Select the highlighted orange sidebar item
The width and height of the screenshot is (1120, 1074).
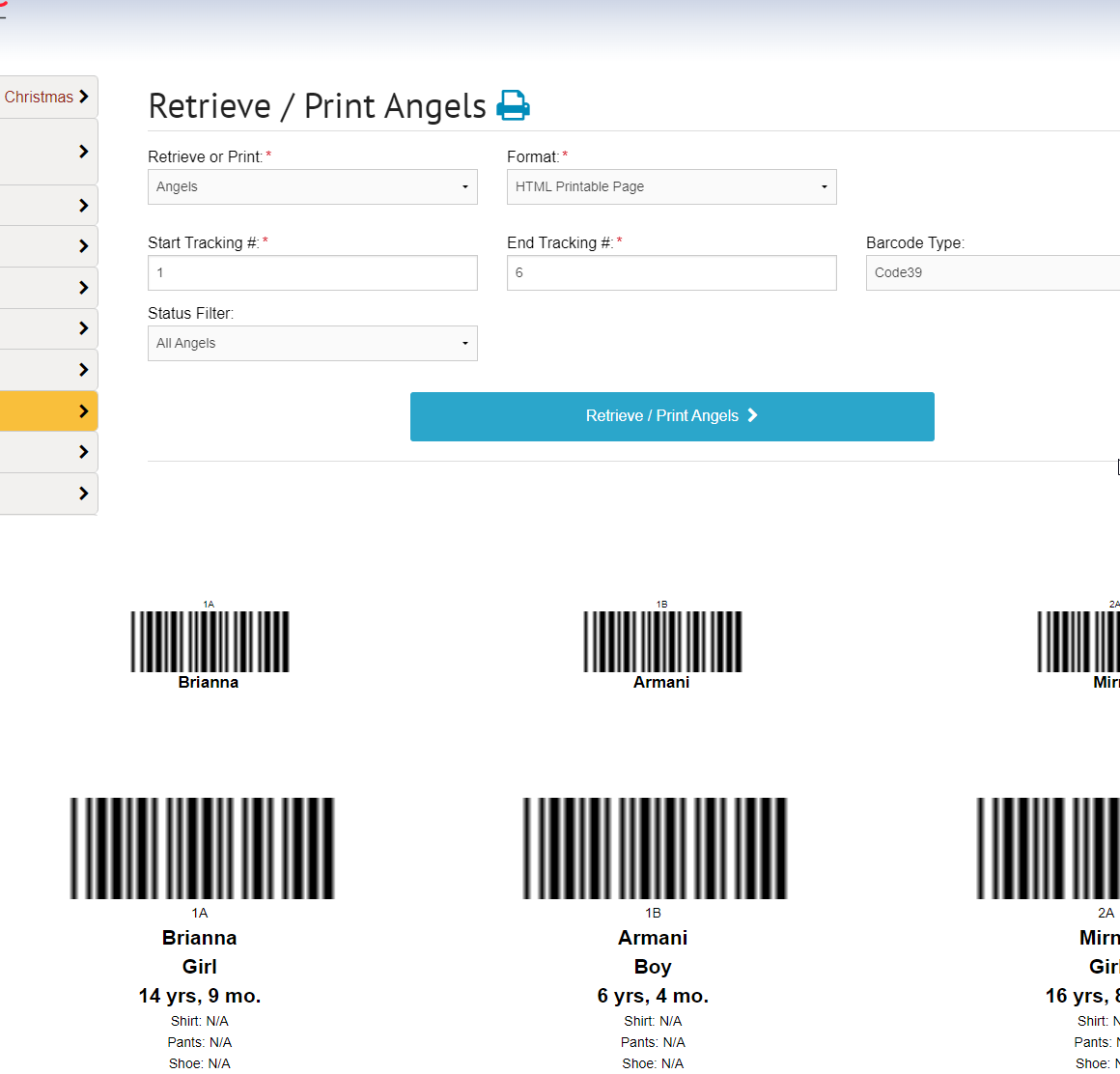click(x=48, y=410)
